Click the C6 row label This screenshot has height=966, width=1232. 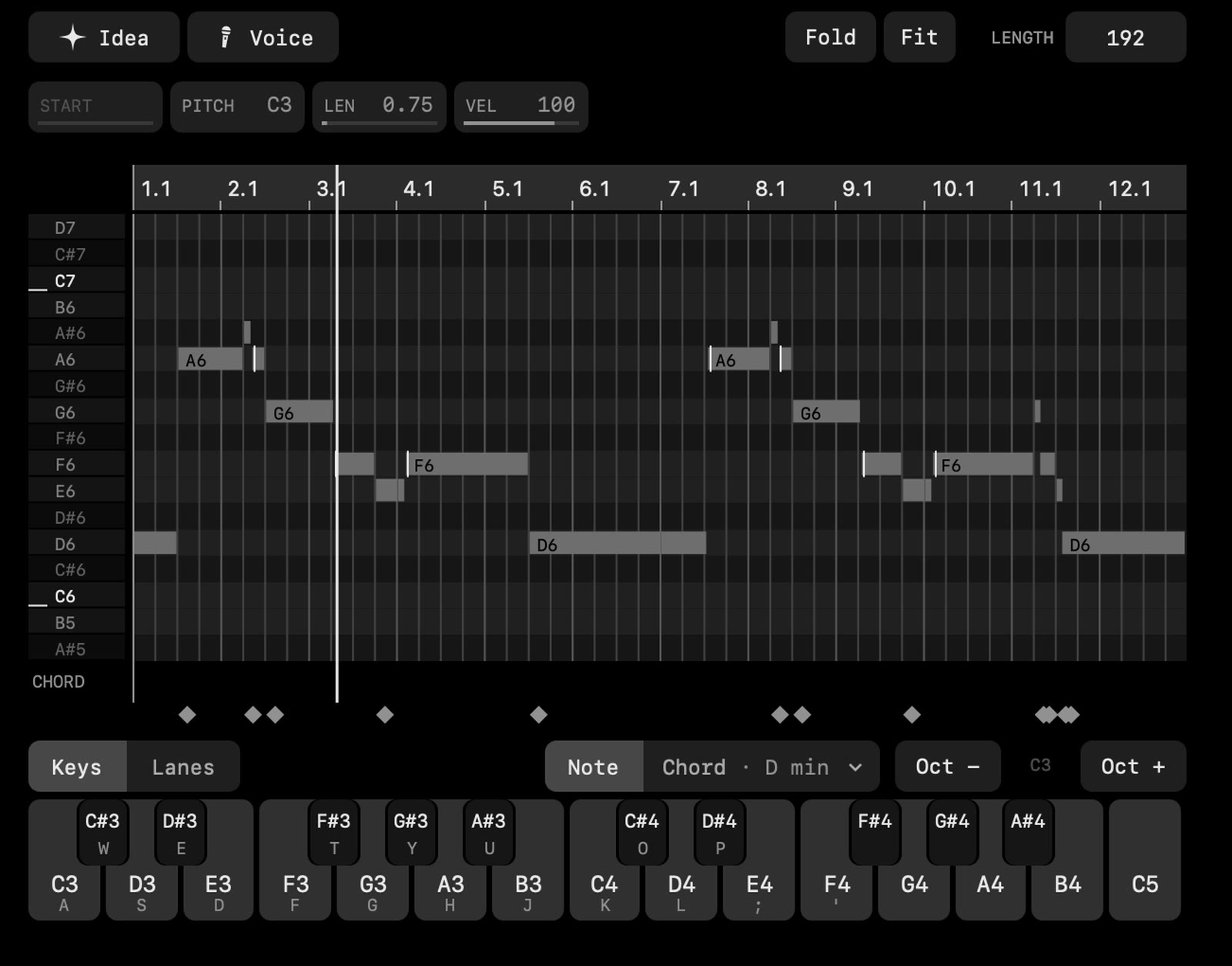pyautogui.click(x=76, y=596)
